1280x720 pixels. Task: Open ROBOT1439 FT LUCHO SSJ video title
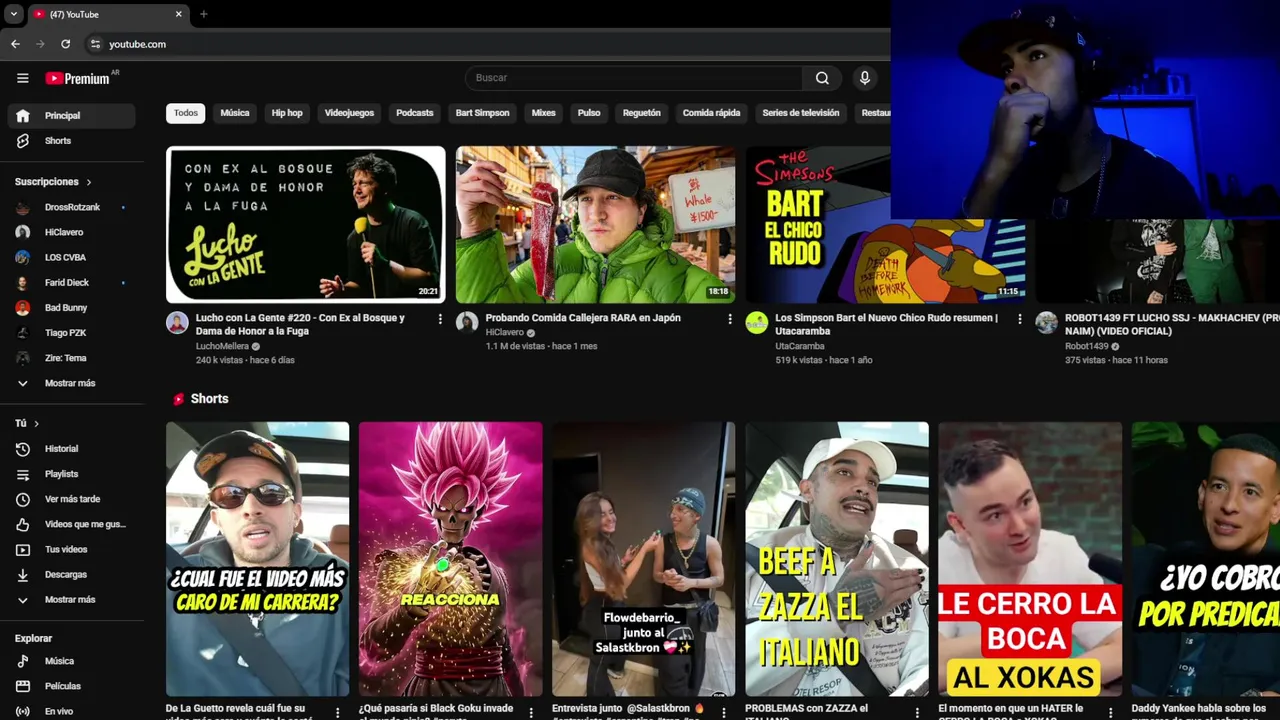pyautogui.click(x=1172, y=324)
